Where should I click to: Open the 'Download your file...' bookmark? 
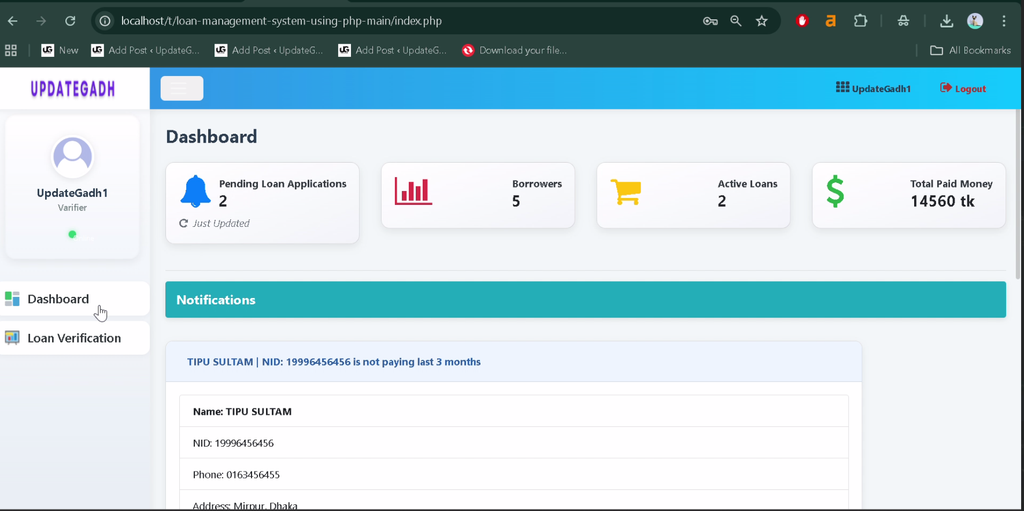click(x=514, y=50)
